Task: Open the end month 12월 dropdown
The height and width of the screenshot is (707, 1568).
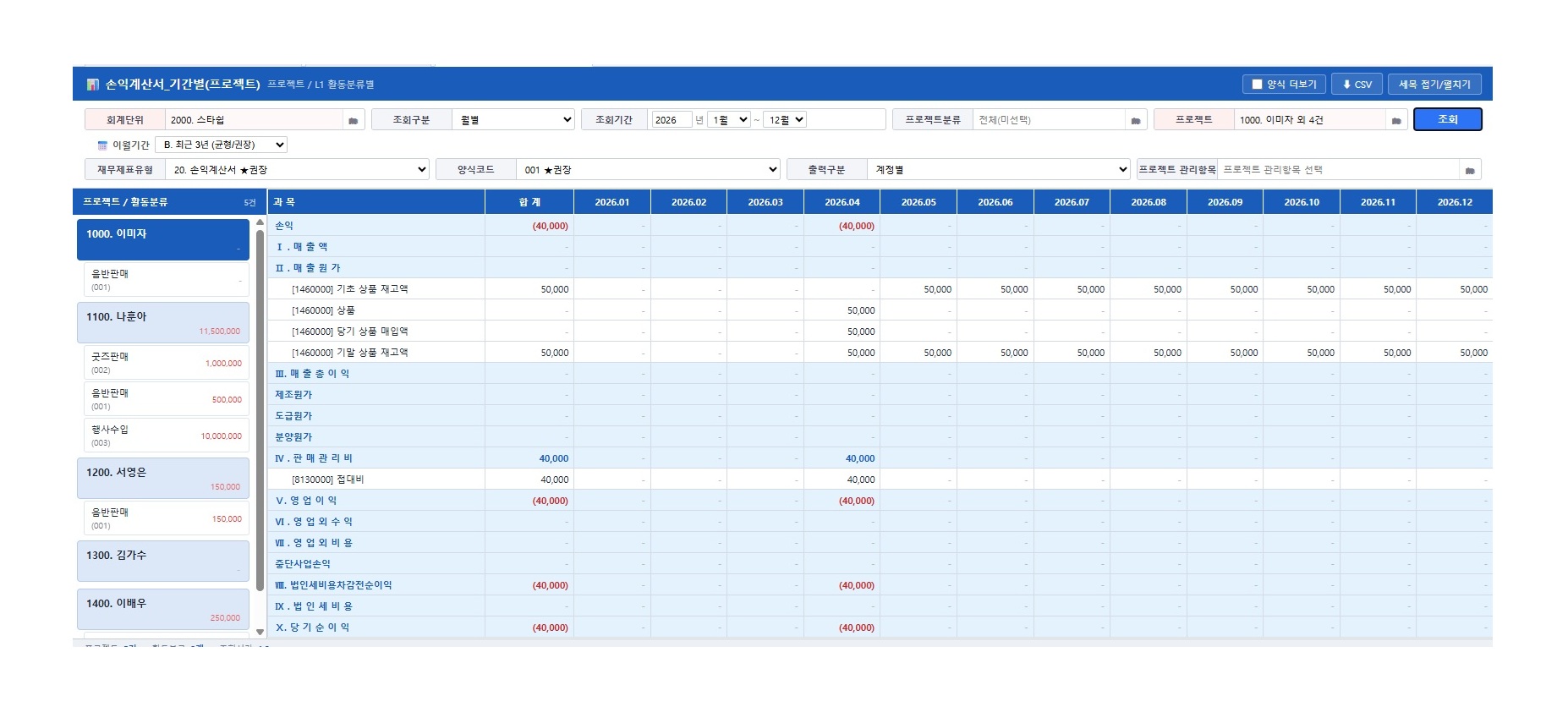Action: (x=786, y=120)
